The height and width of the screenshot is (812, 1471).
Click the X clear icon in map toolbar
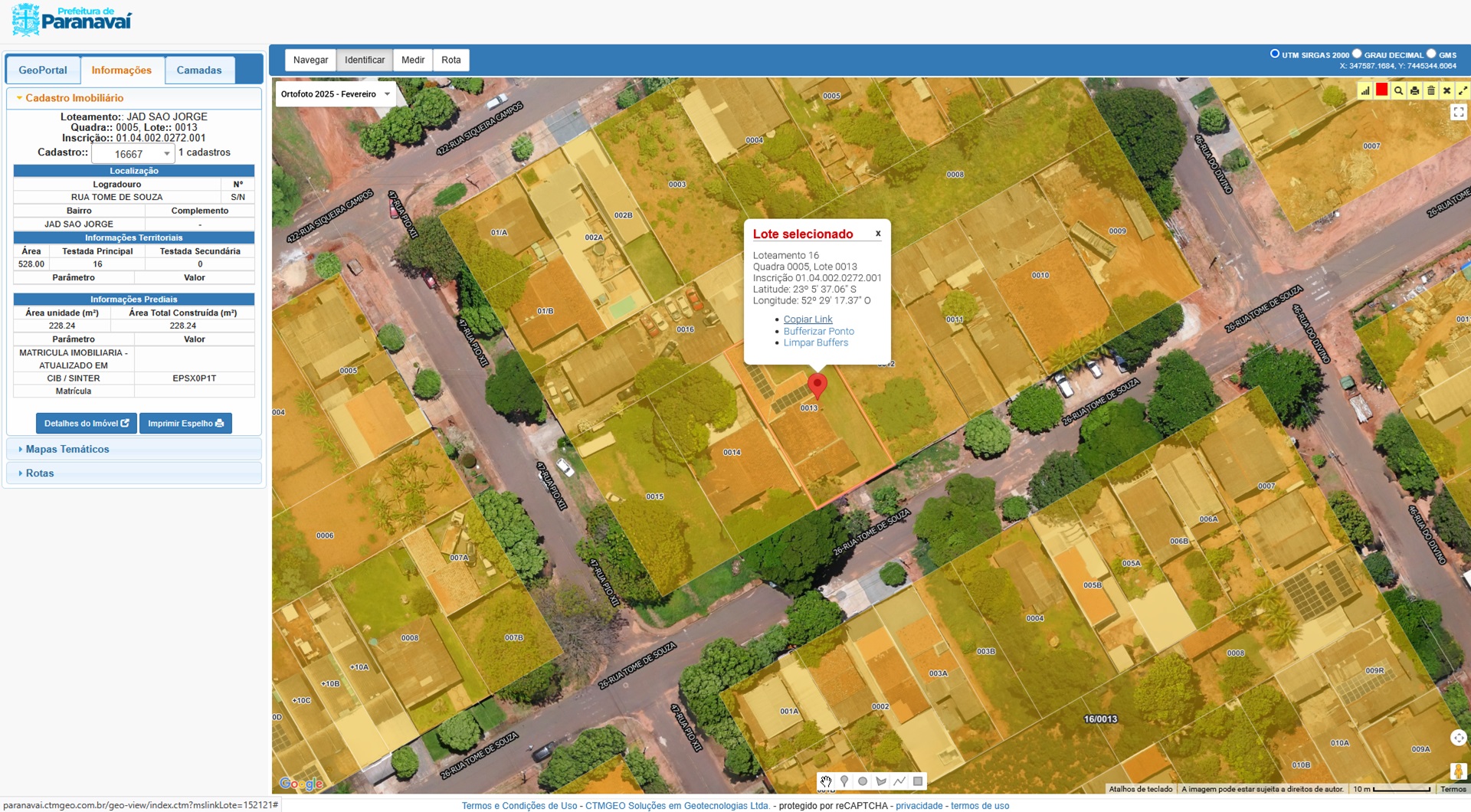pyautogui.click(x=1446, y=90)
